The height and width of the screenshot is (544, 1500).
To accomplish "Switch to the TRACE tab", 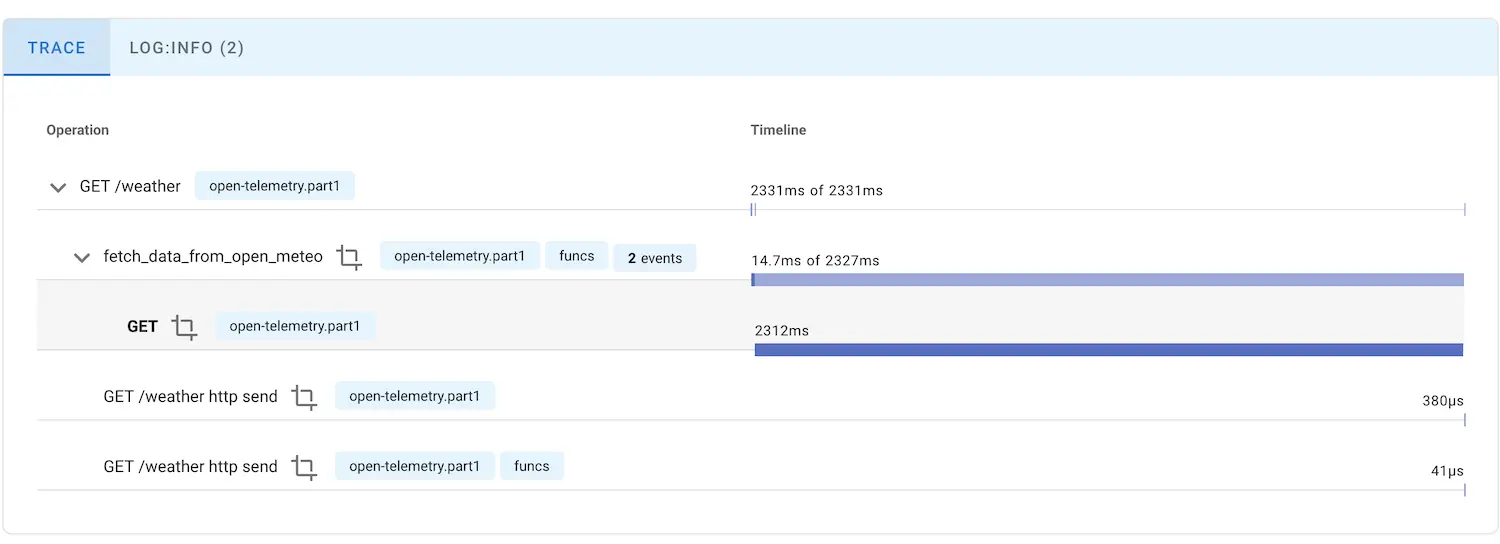I will (57, 48).
